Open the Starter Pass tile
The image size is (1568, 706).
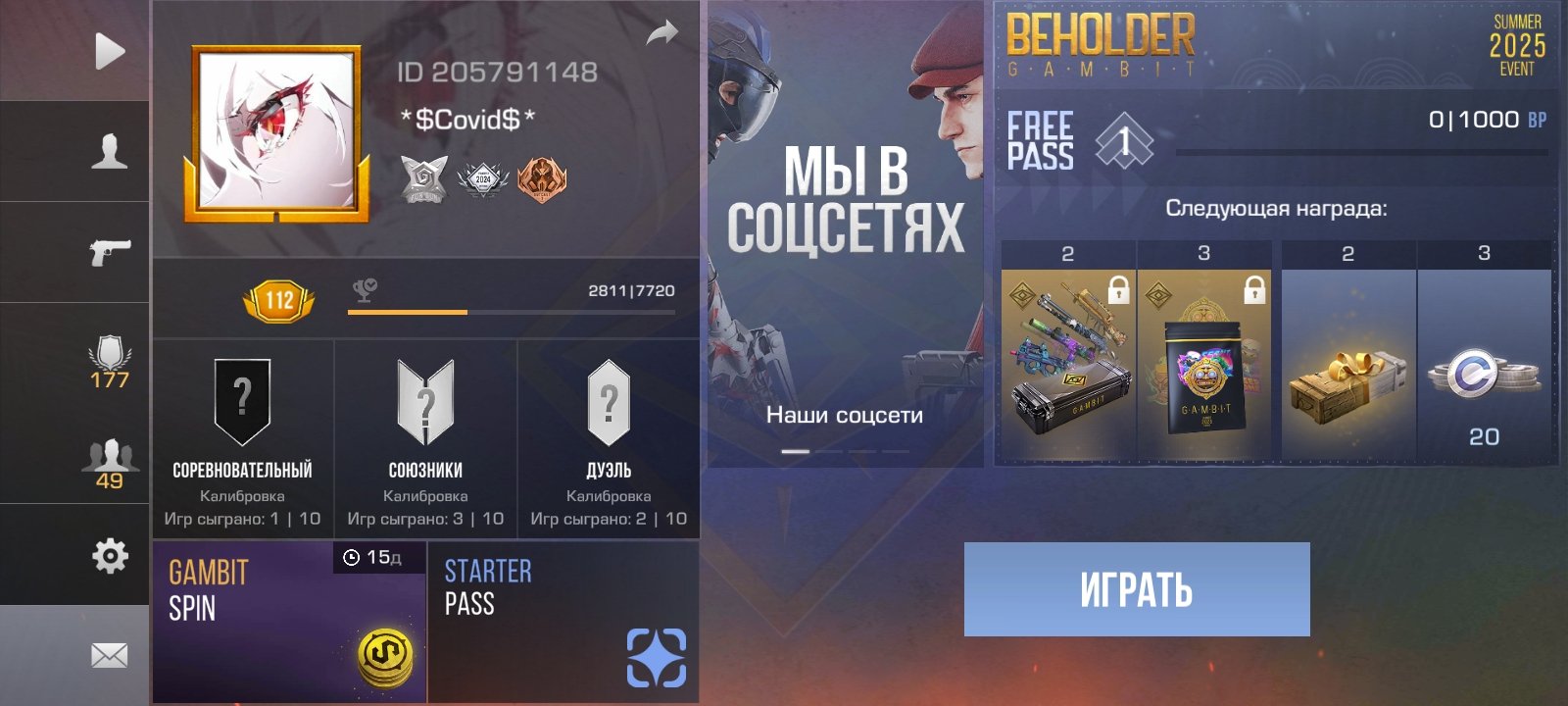click(x=563, y=622)
